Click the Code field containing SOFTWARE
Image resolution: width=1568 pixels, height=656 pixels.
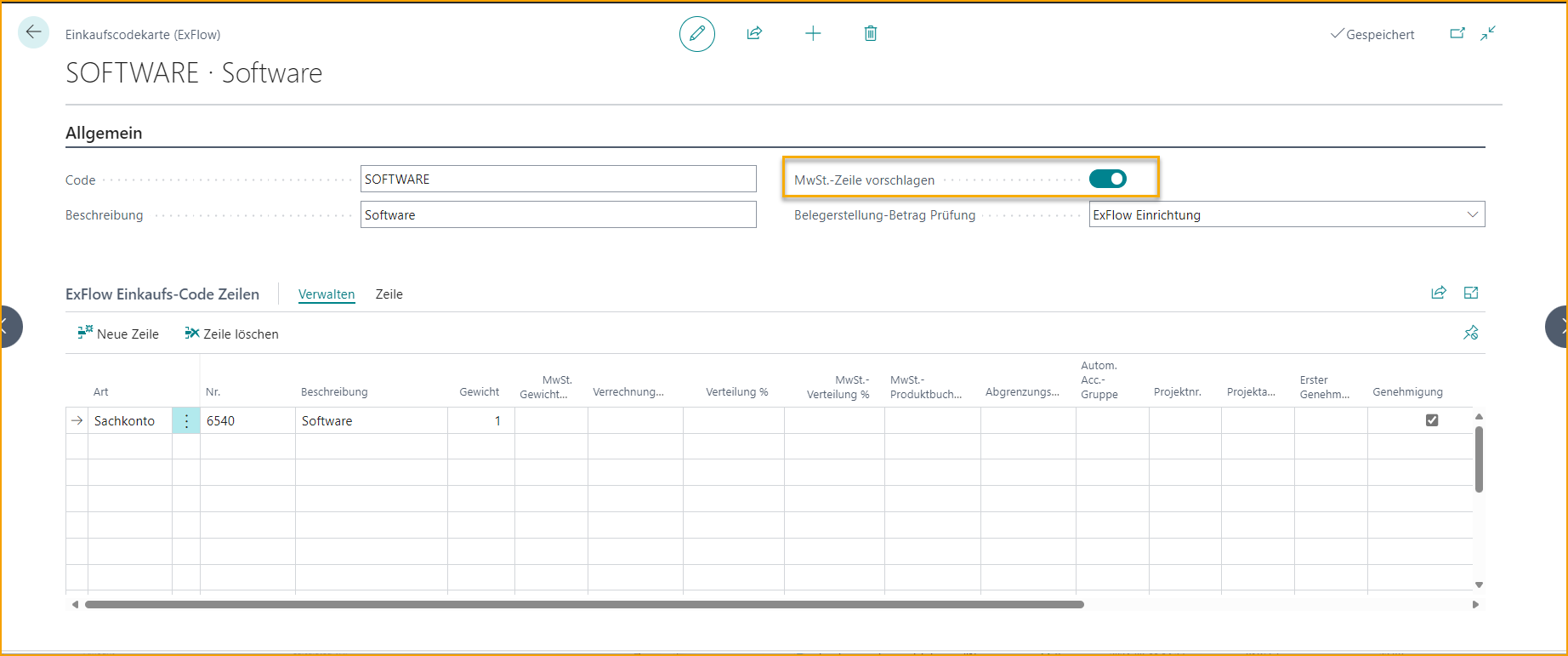point(558,179)
